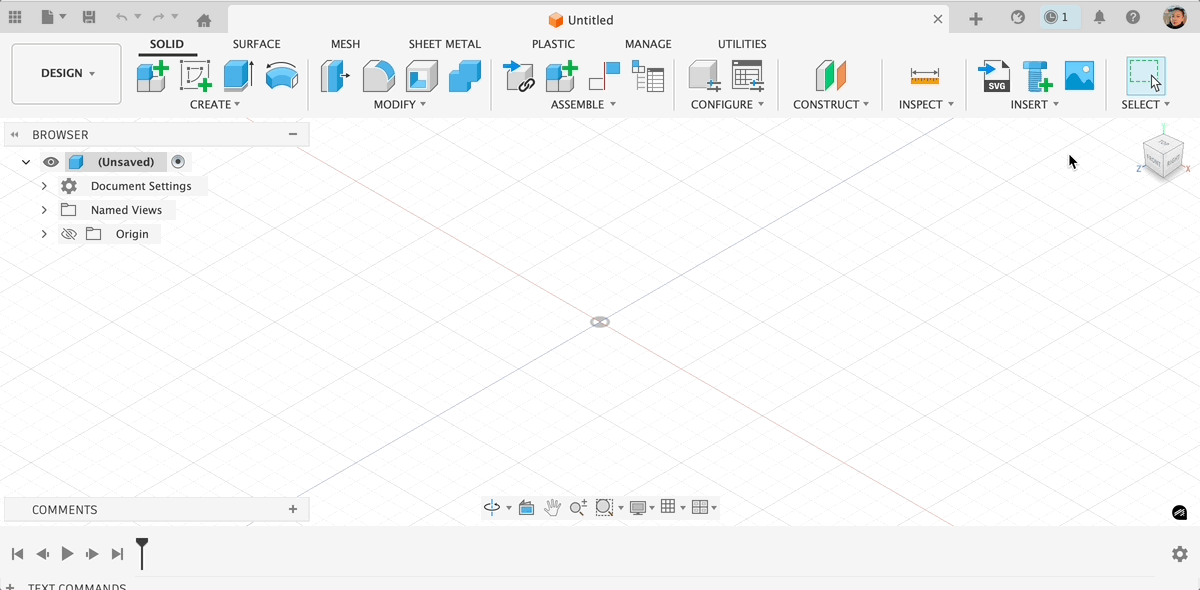1200x590 pixels.
Task: Click the ViewCube to orient view
Action: click(x=1163, y=157)
